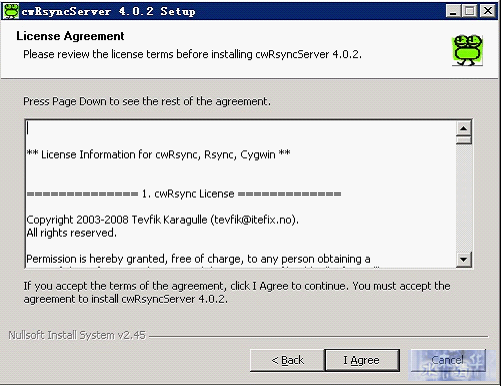Viewport: 501px width, 386px height.
Task: Click the scrollbar thumb in the license box
Action: (x=464, y=140)
